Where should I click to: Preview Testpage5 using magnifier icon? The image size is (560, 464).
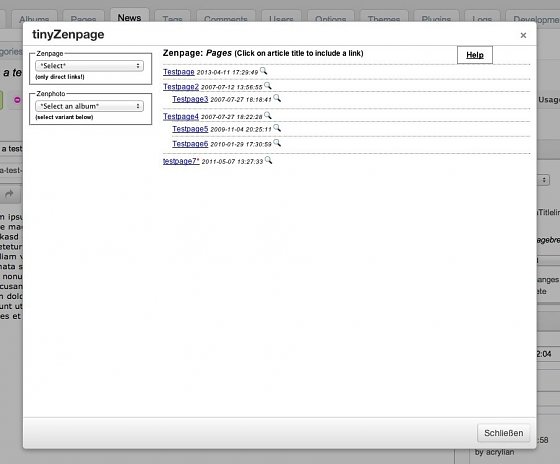[x=277, y=128]
